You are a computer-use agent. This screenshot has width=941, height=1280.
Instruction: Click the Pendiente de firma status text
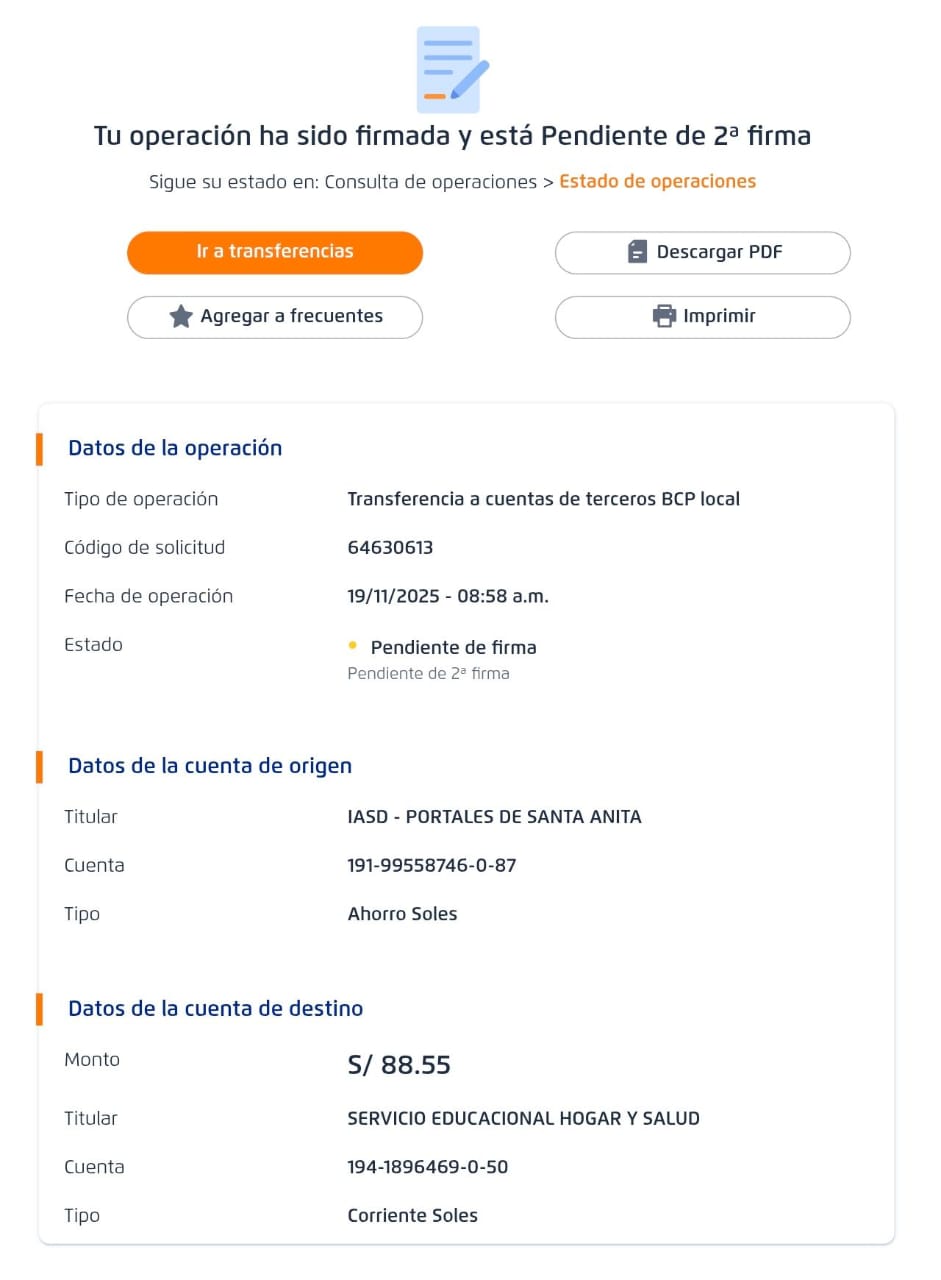[x=453, y=648]
